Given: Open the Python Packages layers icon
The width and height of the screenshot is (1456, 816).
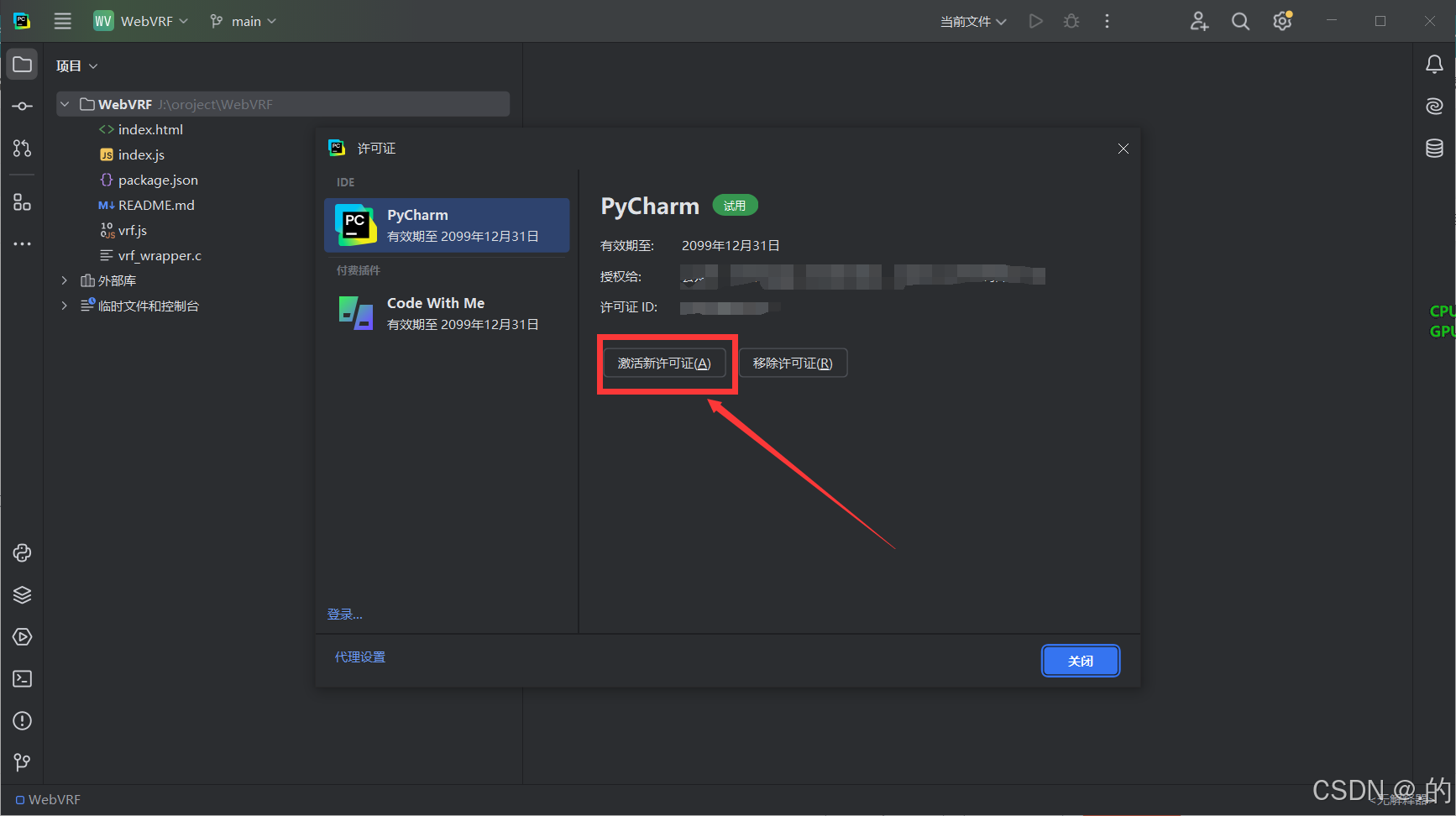Looking at the screenshot, I should tap(23, 594).
